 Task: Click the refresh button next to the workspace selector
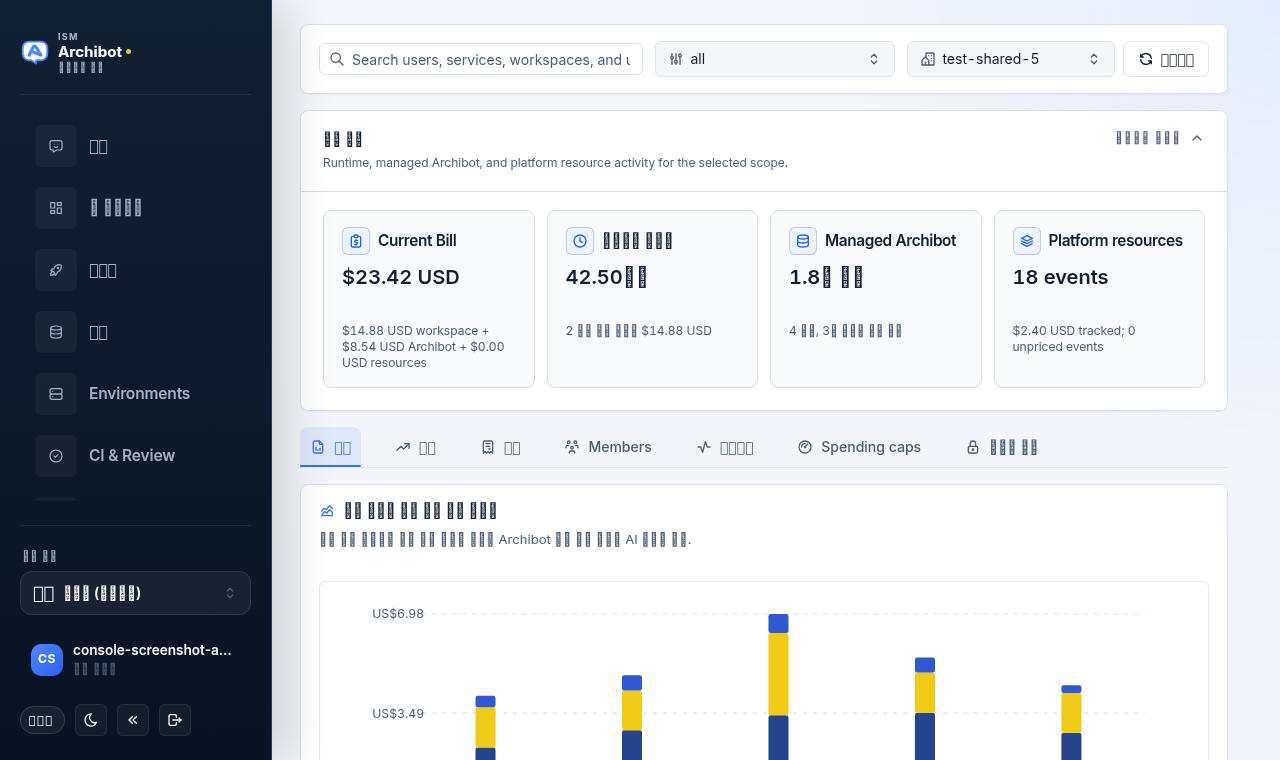coord(1166,59)
